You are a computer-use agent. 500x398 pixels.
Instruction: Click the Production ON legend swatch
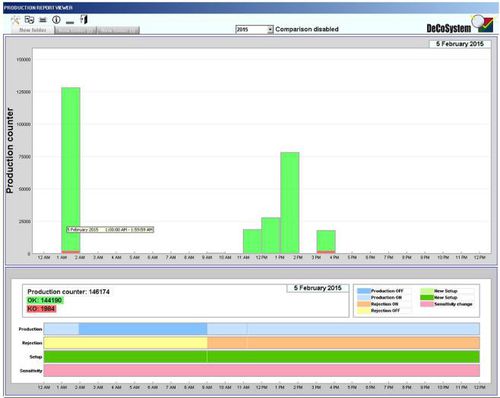pos(364,297)
